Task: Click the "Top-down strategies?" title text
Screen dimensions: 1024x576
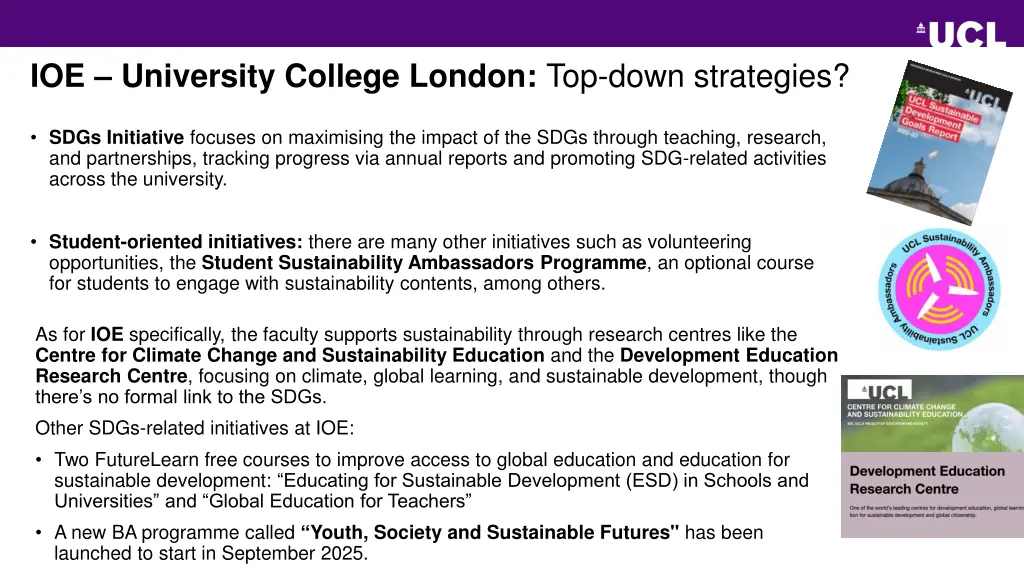Action: coord(698,76)
